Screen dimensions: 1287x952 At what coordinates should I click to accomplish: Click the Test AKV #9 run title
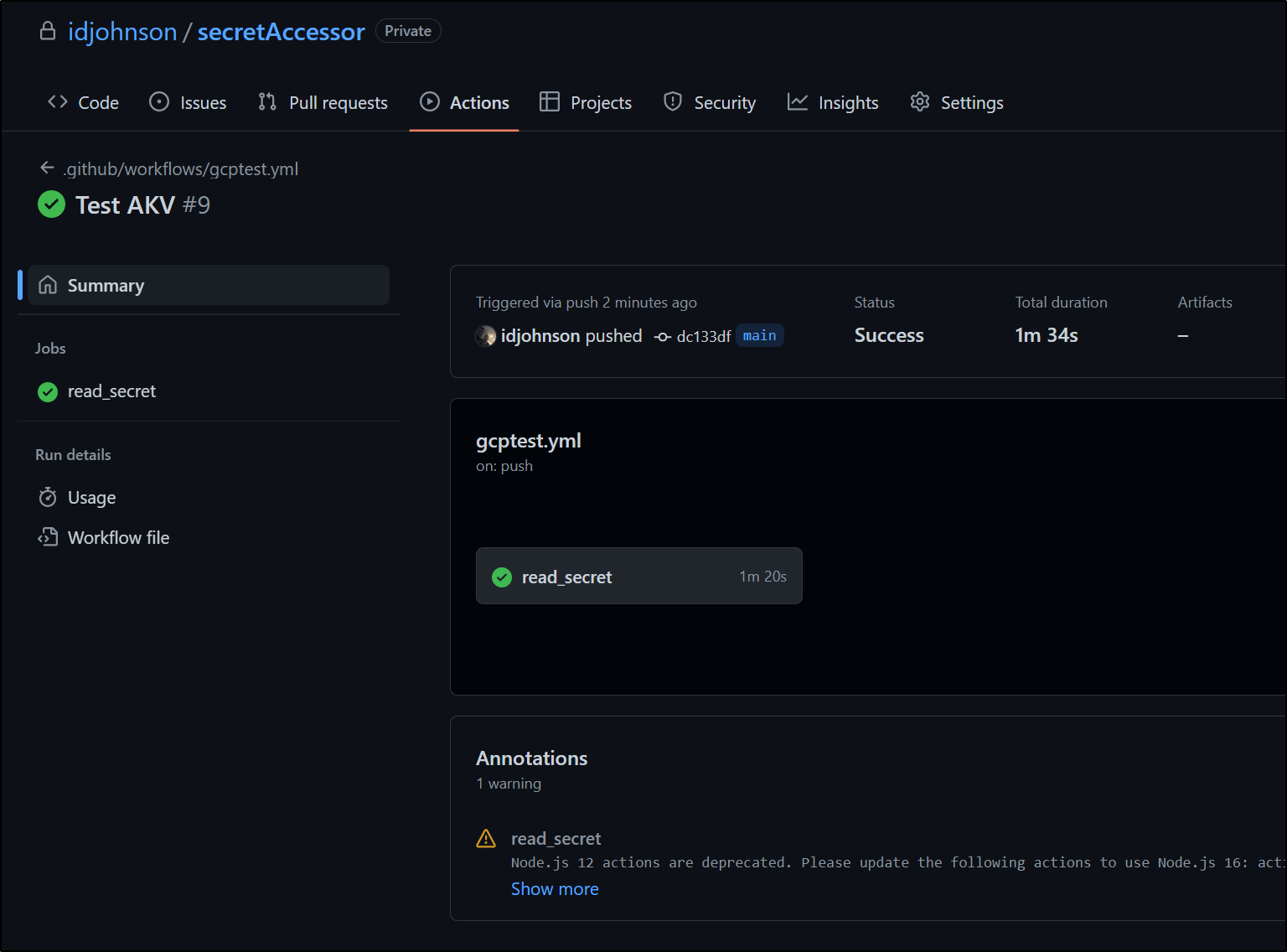[143, 205]
